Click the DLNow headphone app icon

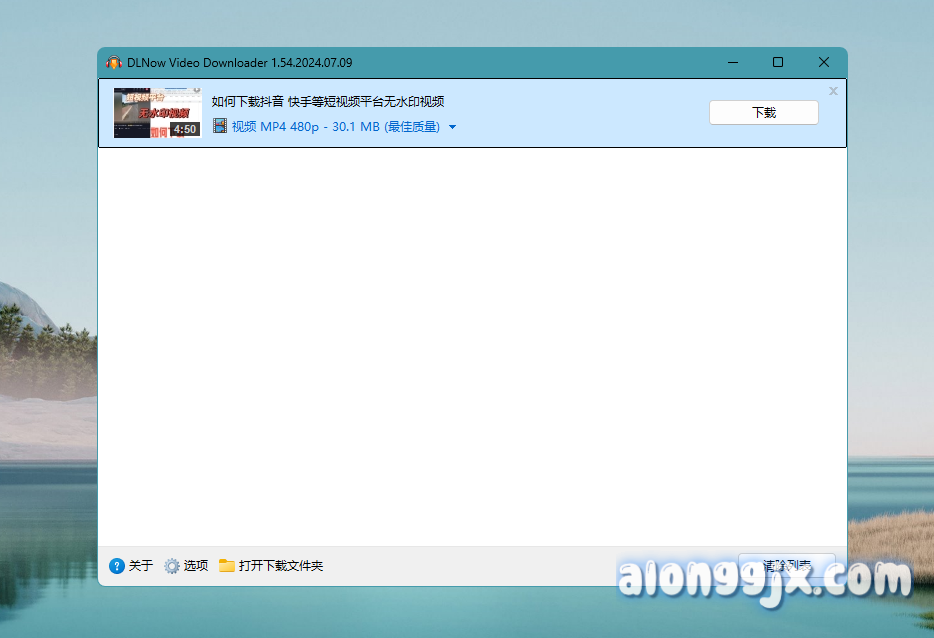click(114, 62)
